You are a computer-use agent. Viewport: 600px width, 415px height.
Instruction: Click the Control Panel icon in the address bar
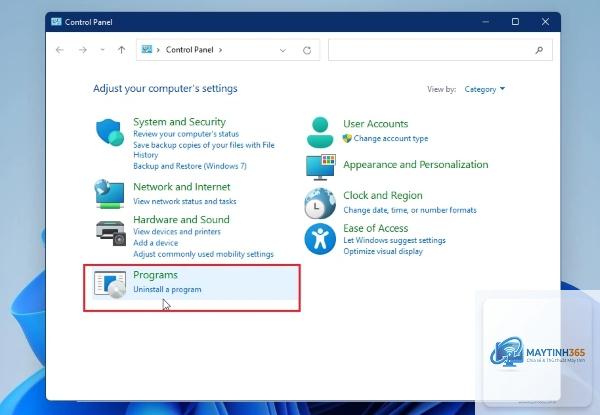pos(147,49)
